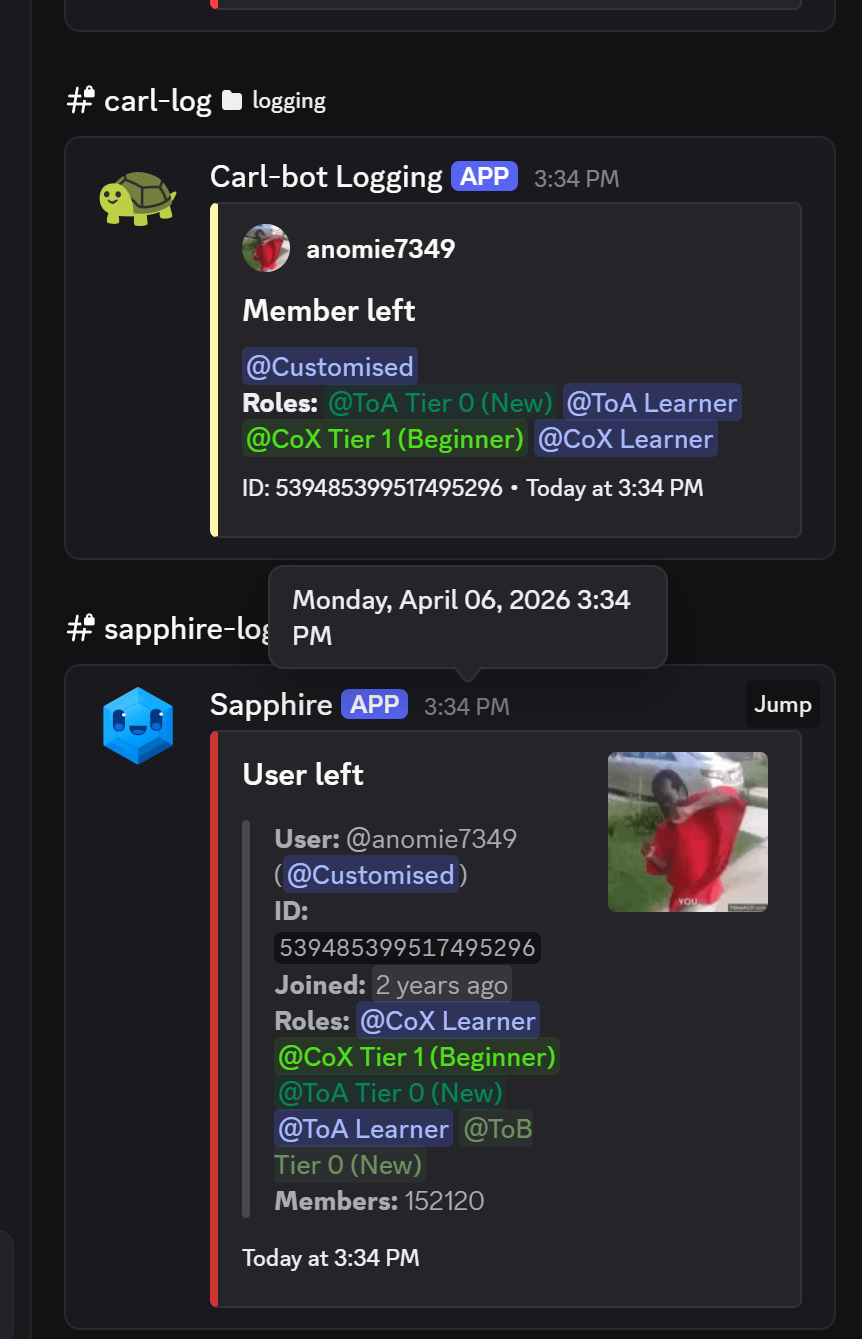
Task: Click the locked hash icon beside sapphire-log
Action: click(x=80, y=629)
